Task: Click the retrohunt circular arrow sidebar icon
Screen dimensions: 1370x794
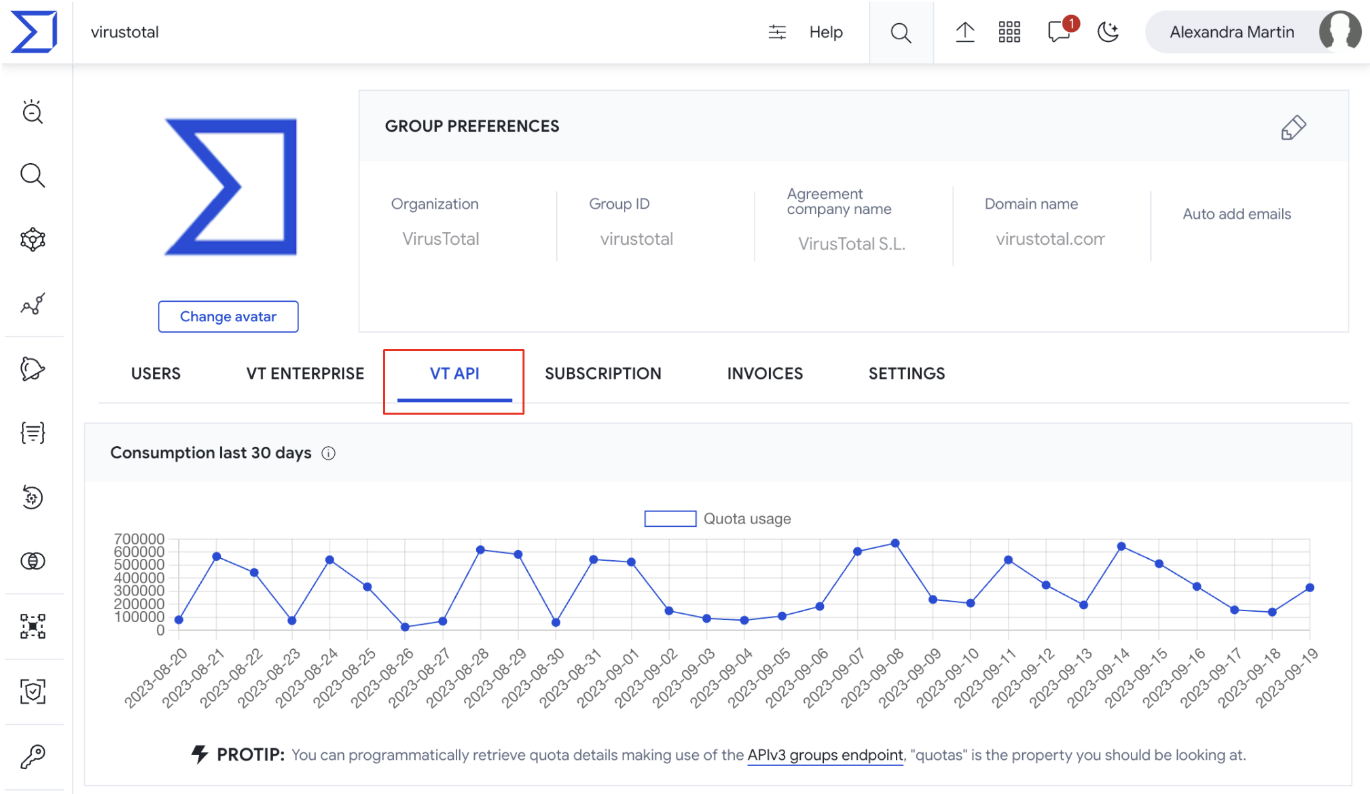Action: coord(33,497)
